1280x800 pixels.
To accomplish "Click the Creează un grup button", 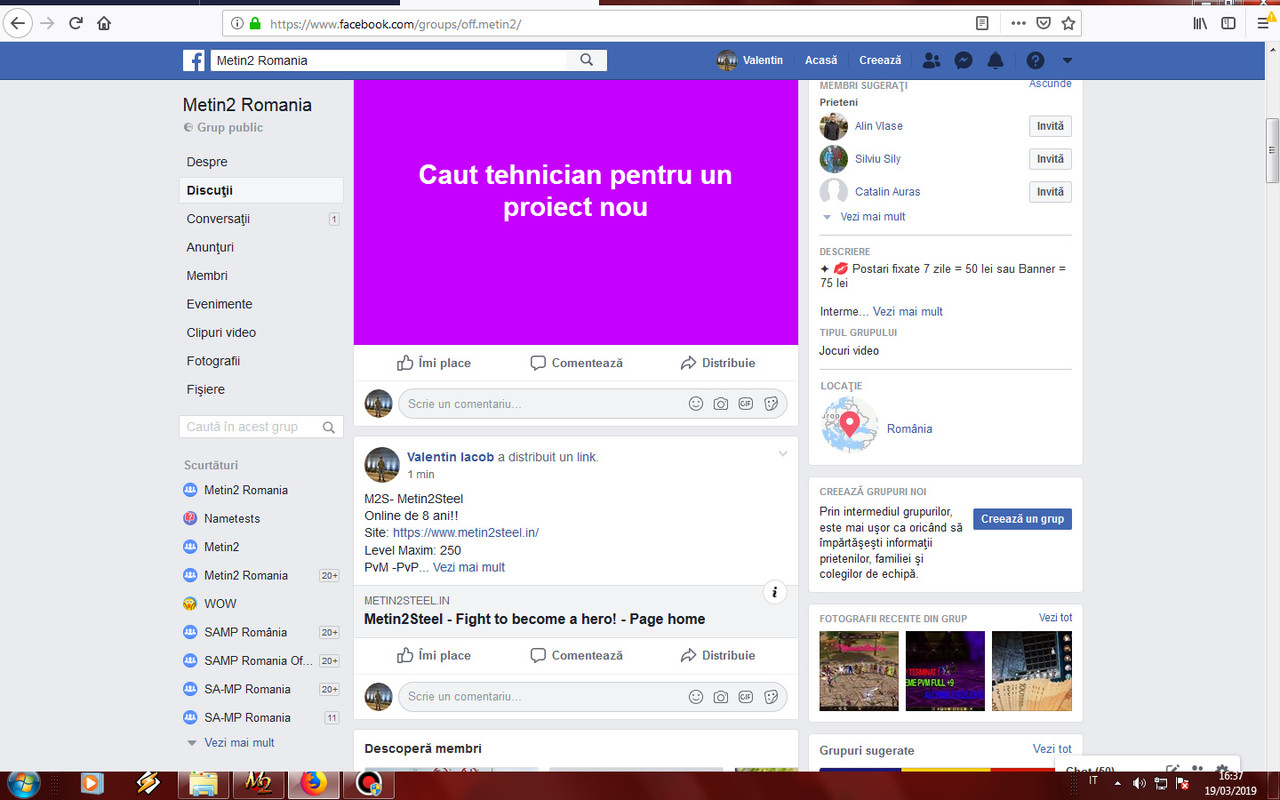I will pos(1022,519).
